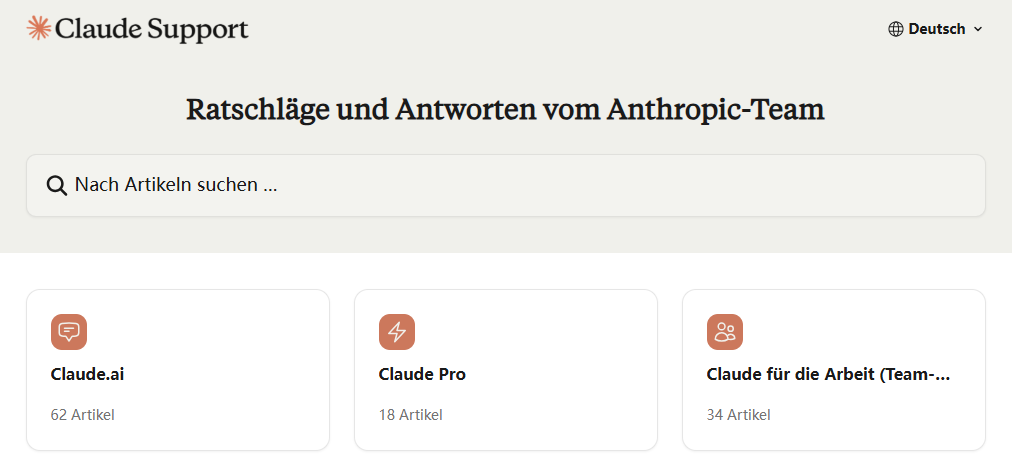1012x465 pixels.
Task: Click the team people icon
Action: 725,332
